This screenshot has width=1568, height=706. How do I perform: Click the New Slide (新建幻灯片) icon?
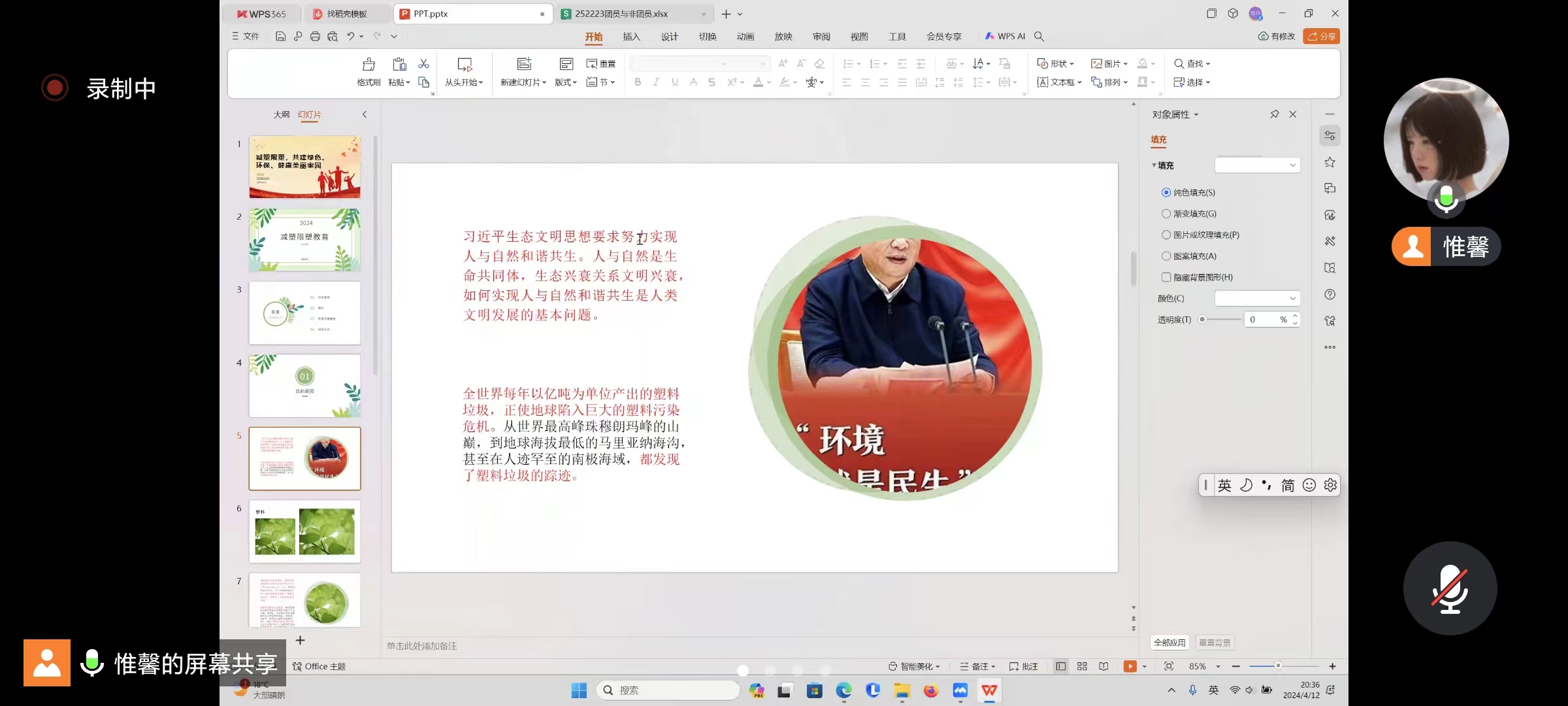click(x=524, y=64)
